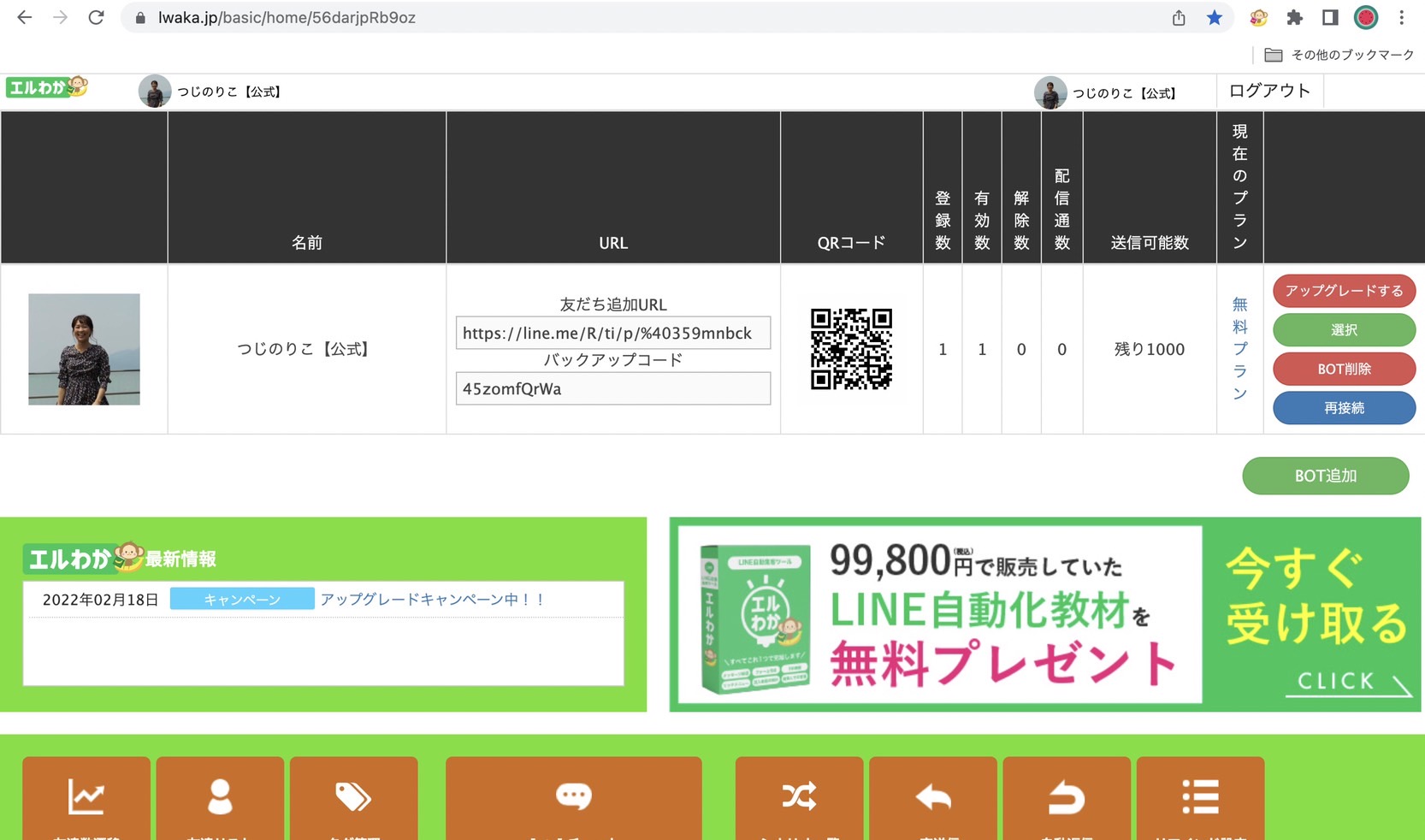Select the 友だち追加URL text field
1425x840 pixels.
coord(612,333)
